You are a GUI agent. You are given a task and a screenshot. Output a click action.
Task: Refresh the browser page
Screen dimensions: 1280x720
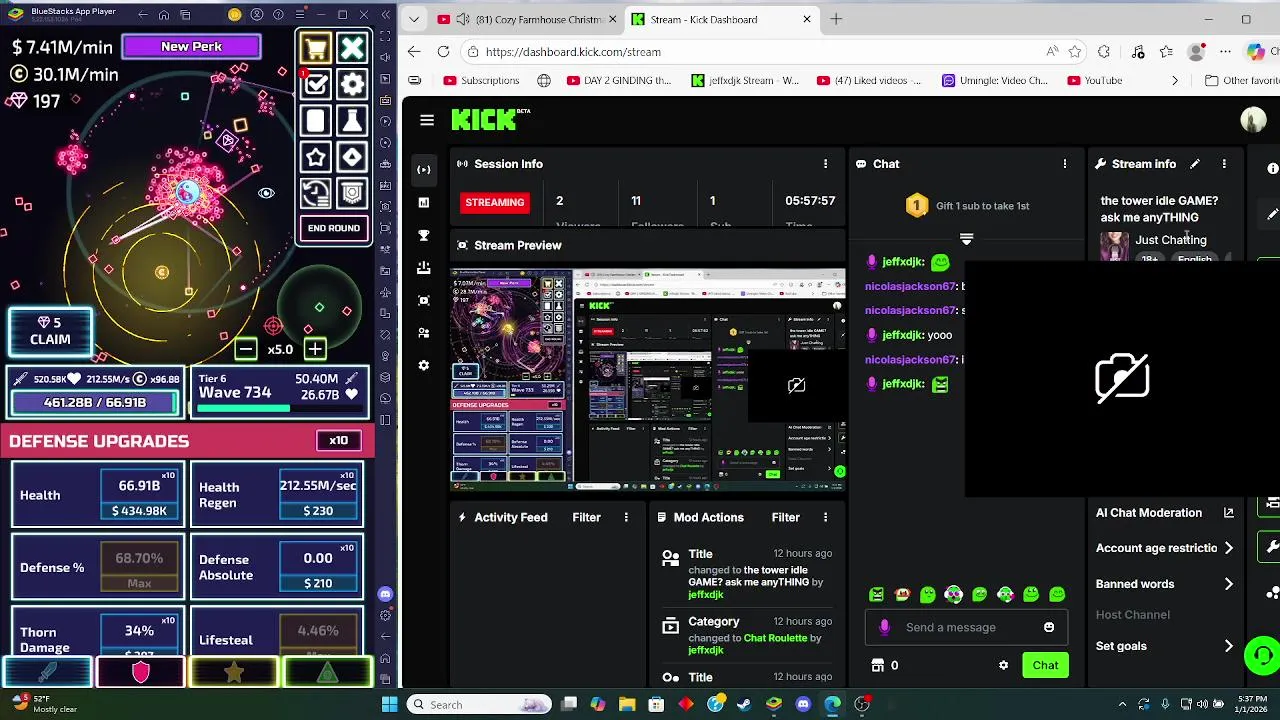click(x=443, y=52)
